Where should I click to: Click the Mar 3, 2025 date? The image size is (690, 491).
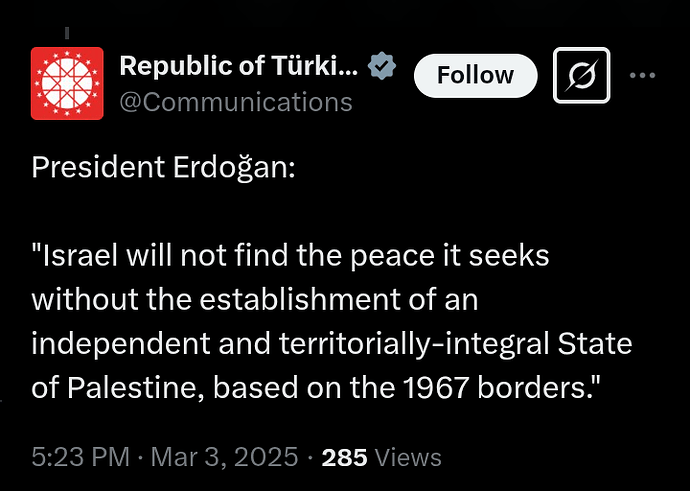[x=228, y=457]
